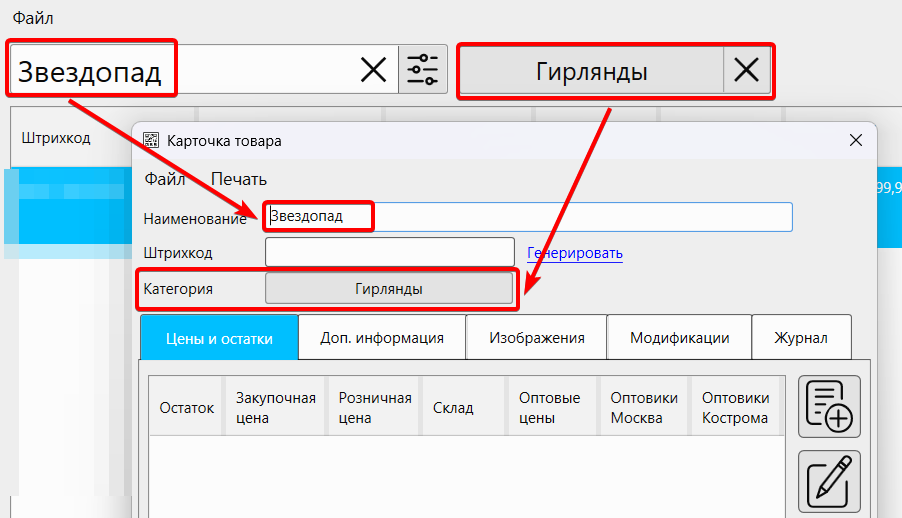902x518 pixels.
Task: Remove the Гирлянды category filter
Action: [746, 71]
